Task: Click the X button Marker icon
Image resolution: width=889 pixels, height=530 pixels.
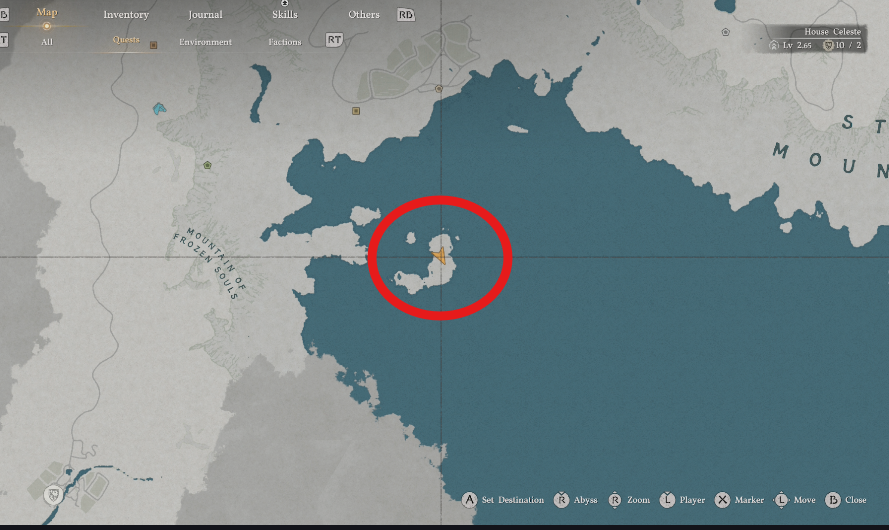Action: [x=722, y=500]
